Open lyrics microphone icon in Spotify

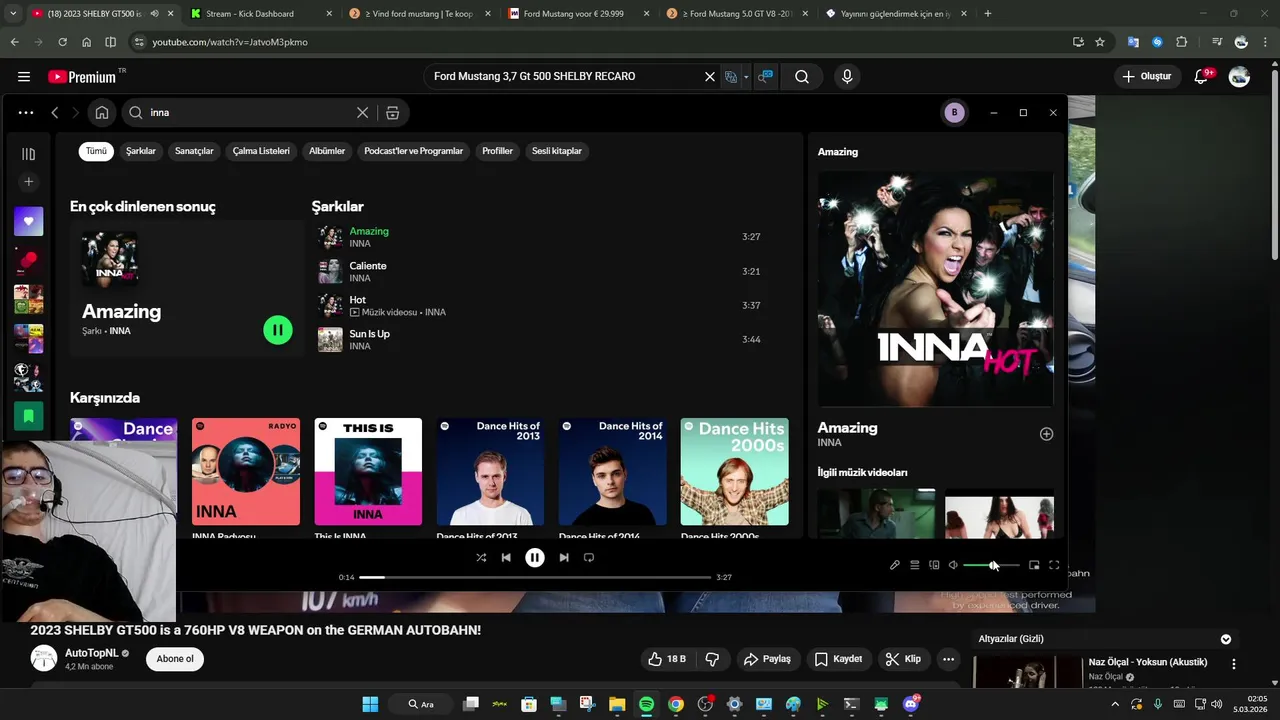pos(895,565)
